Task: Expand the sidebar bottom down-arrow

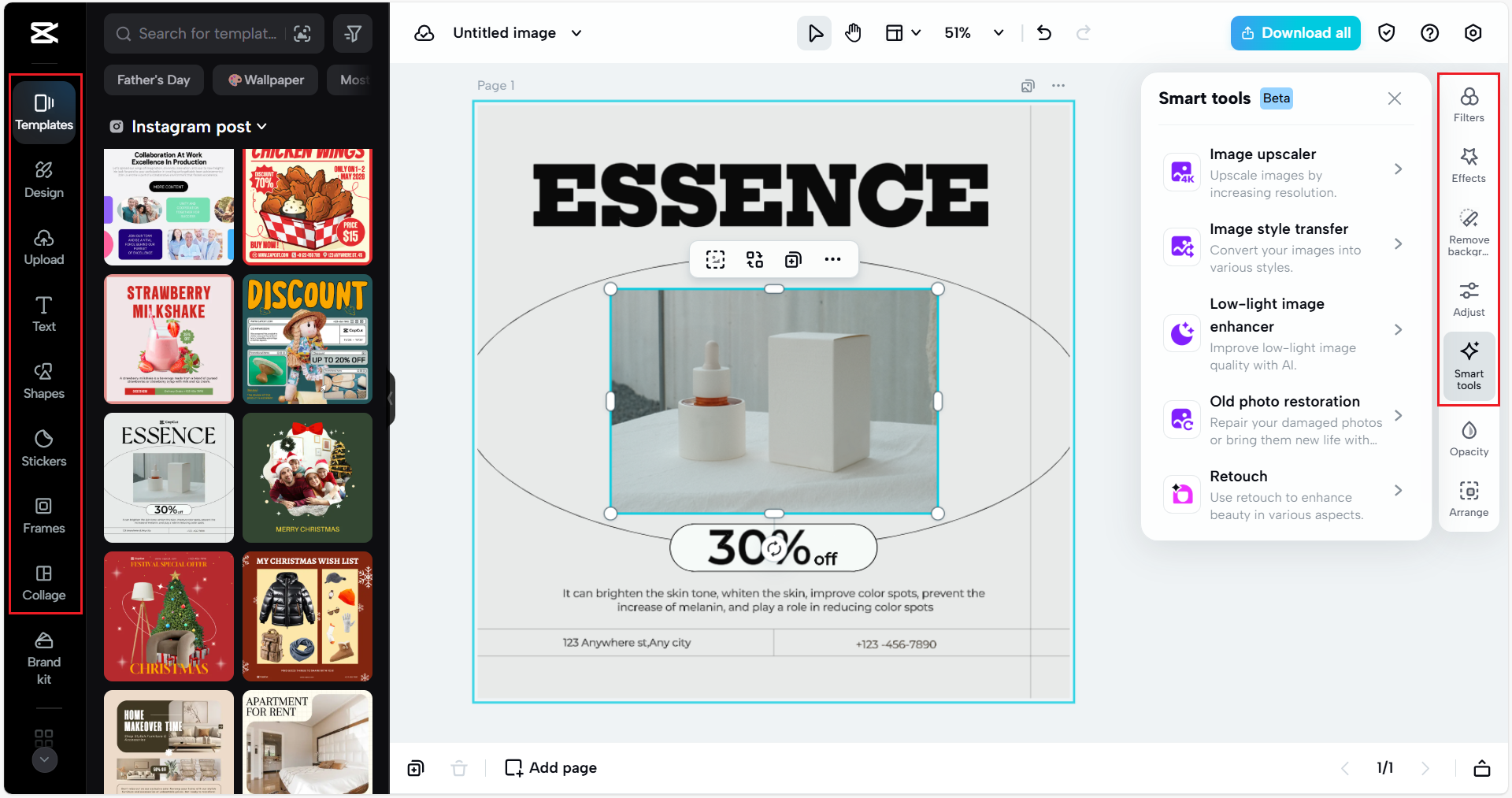Action: [44, 759]
